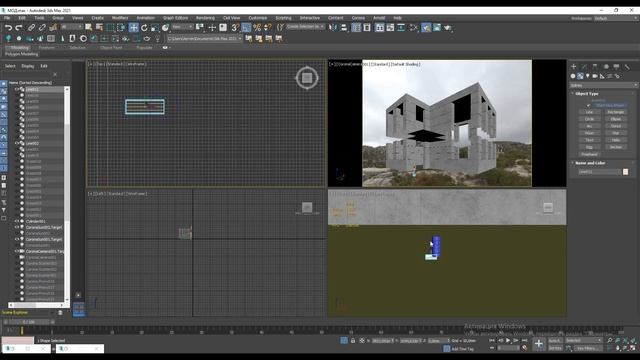640x360 pixels.
Task: Activate the Select and Move tool
Action: [x=133, y=27]
